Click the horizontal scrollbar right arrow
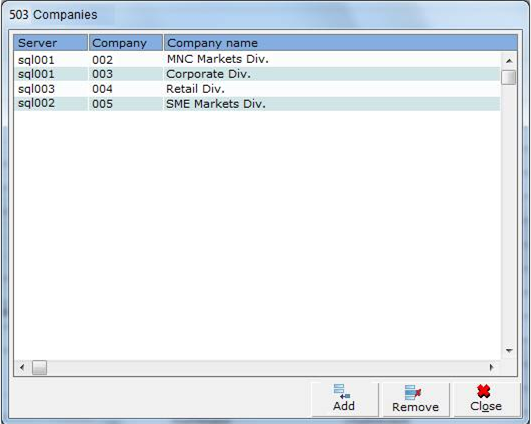Image resolution: width=531 pixels, height=424 pixels. [x=491, y=367]
